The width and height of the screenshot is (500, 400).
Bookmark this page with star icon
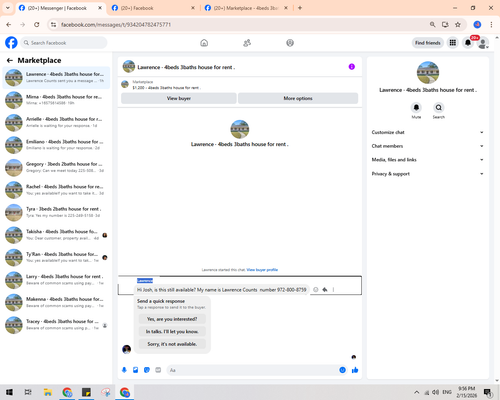pos(458,24)
